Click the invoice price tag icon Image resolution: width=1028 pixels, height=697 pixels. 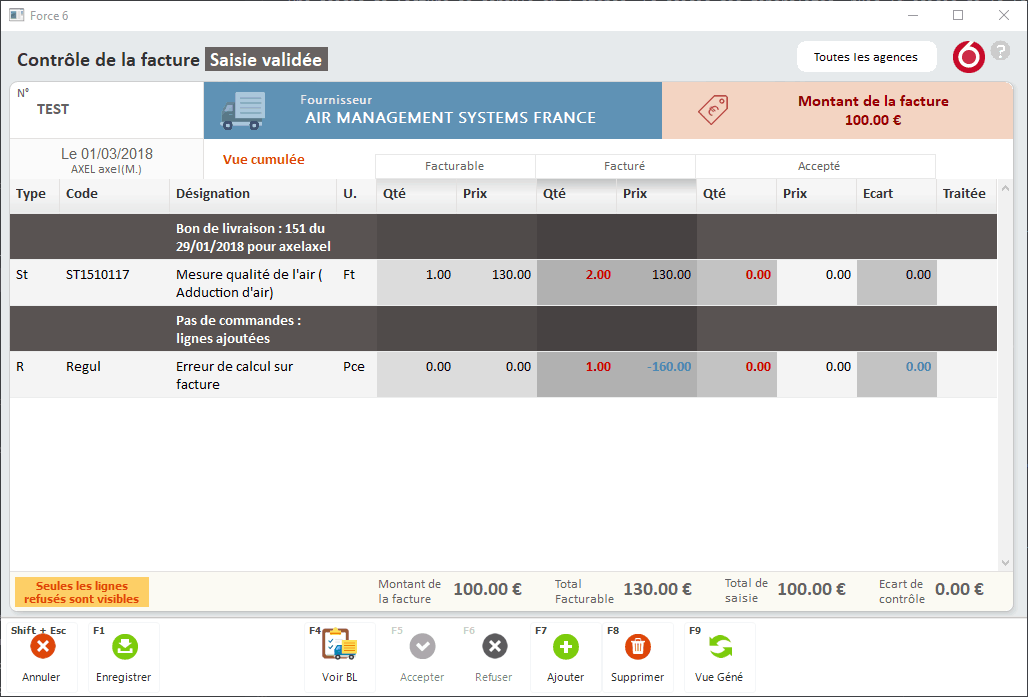tap(713, 110)
